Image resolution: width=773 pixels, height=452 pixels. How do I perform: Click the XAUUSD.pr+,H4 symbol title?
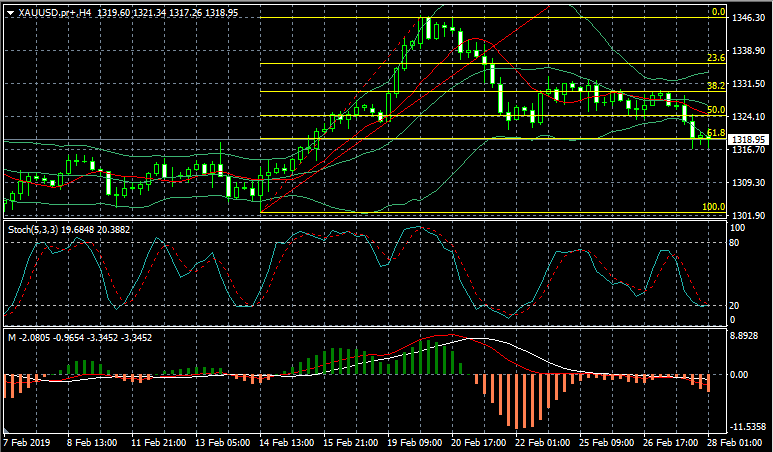(x=55, y=13)
